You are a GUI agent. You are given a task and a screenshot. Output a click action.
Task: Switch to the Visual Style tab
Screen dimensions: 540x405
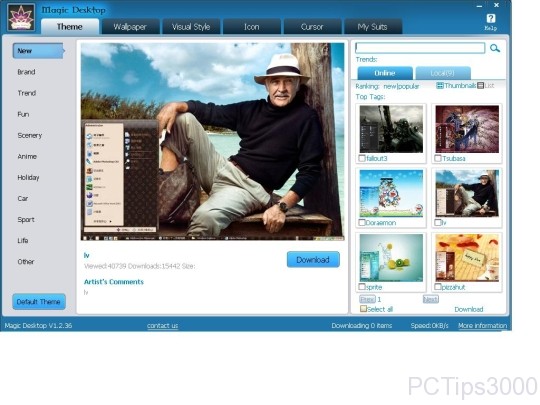[x=191, y=27]
